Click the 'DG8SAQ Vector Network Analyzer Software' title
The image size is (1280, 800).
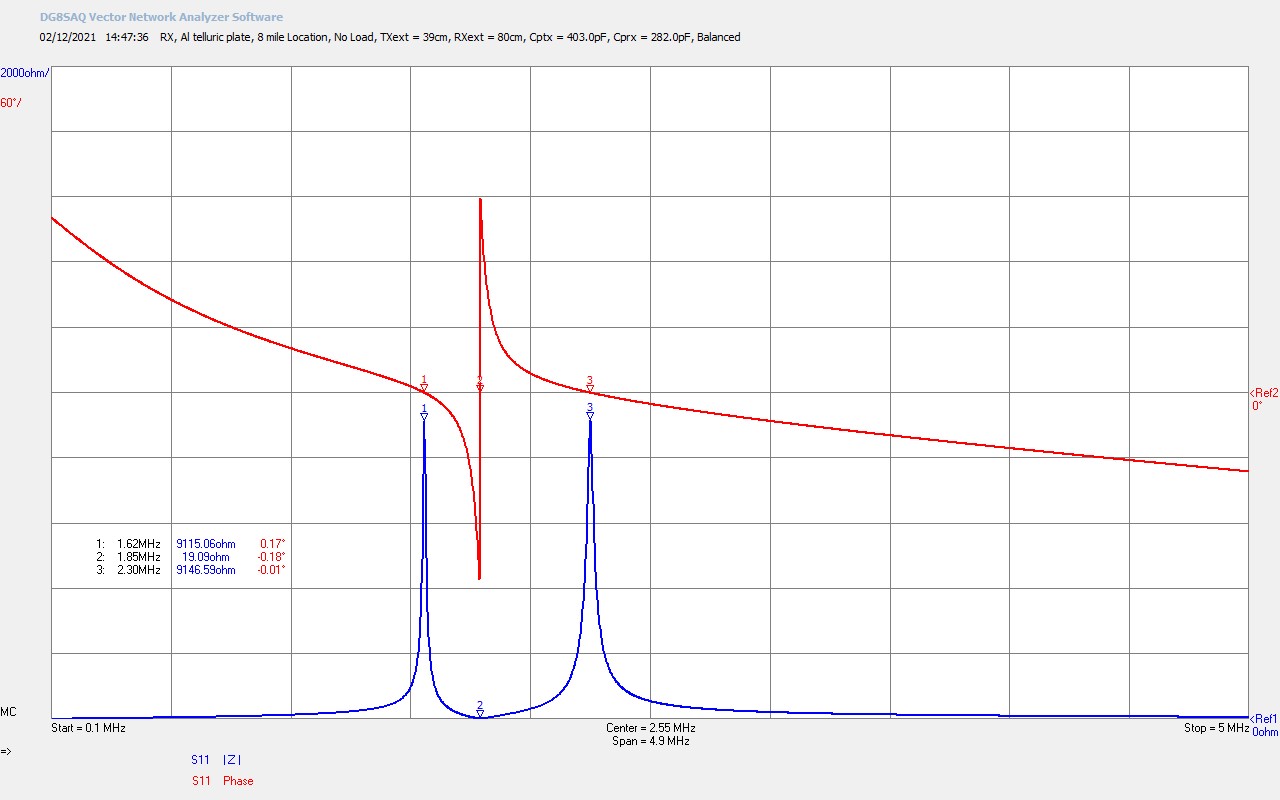click(161, 17)
